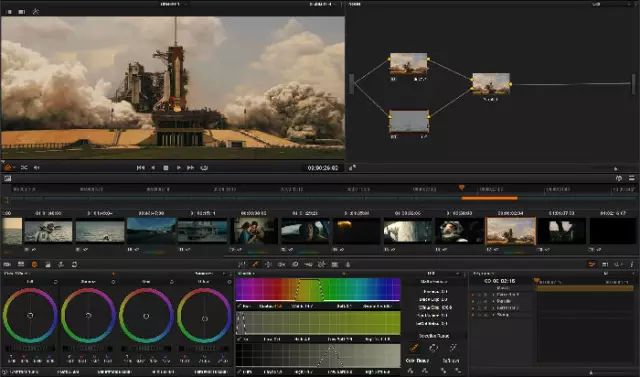Stop playback in the viewer
Screen dimensions: 640x377
tap(166, 168)
